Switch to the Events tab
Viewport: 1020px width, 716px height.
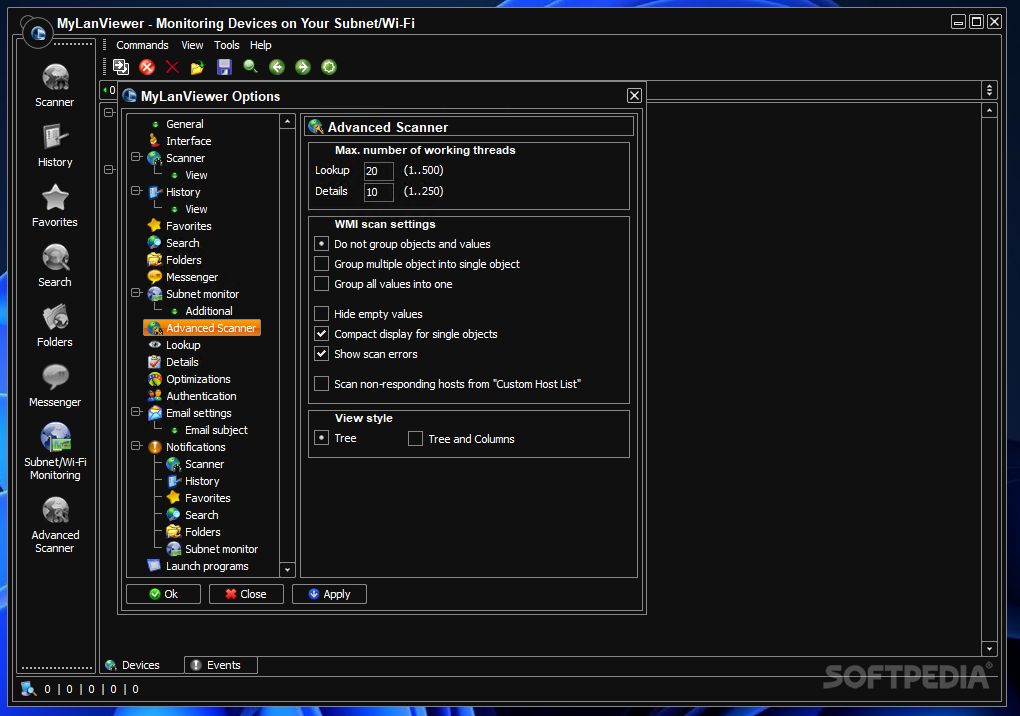coord(221,665)
